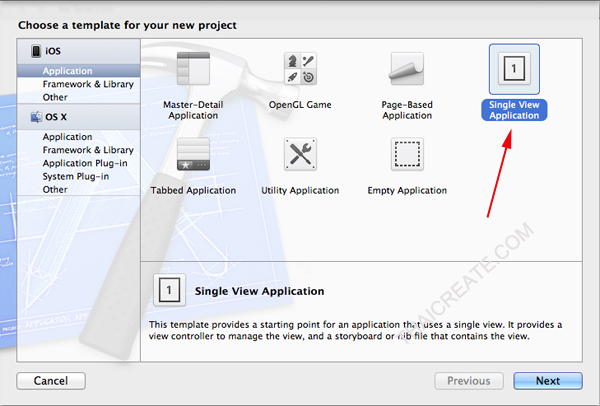Choose the OpenGL Game template icon
Screen dimensions: 600x406
[x=300, y=68]
